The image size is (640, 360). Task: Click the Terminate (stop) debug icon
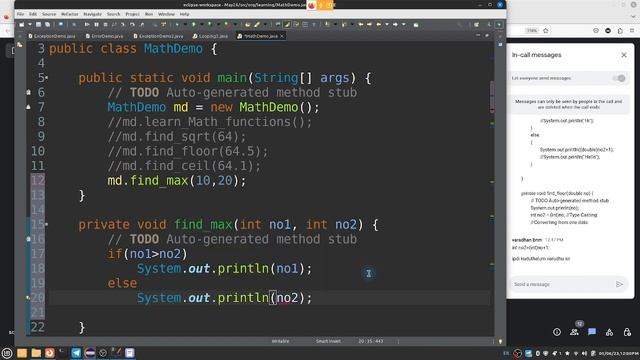[x=105, y=24]
